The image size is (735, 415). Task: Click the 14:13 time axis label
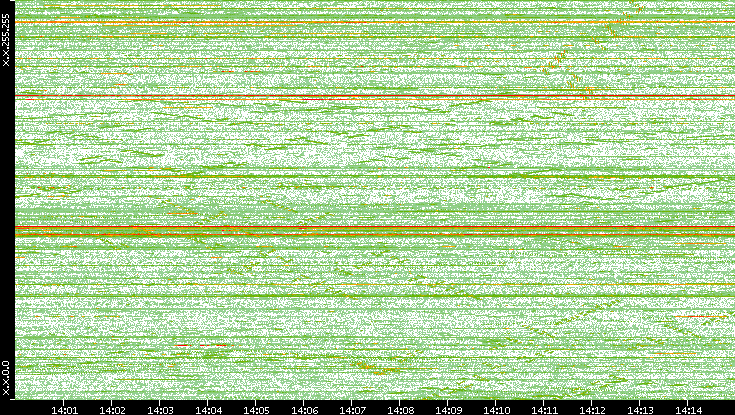tap(640, 410)
